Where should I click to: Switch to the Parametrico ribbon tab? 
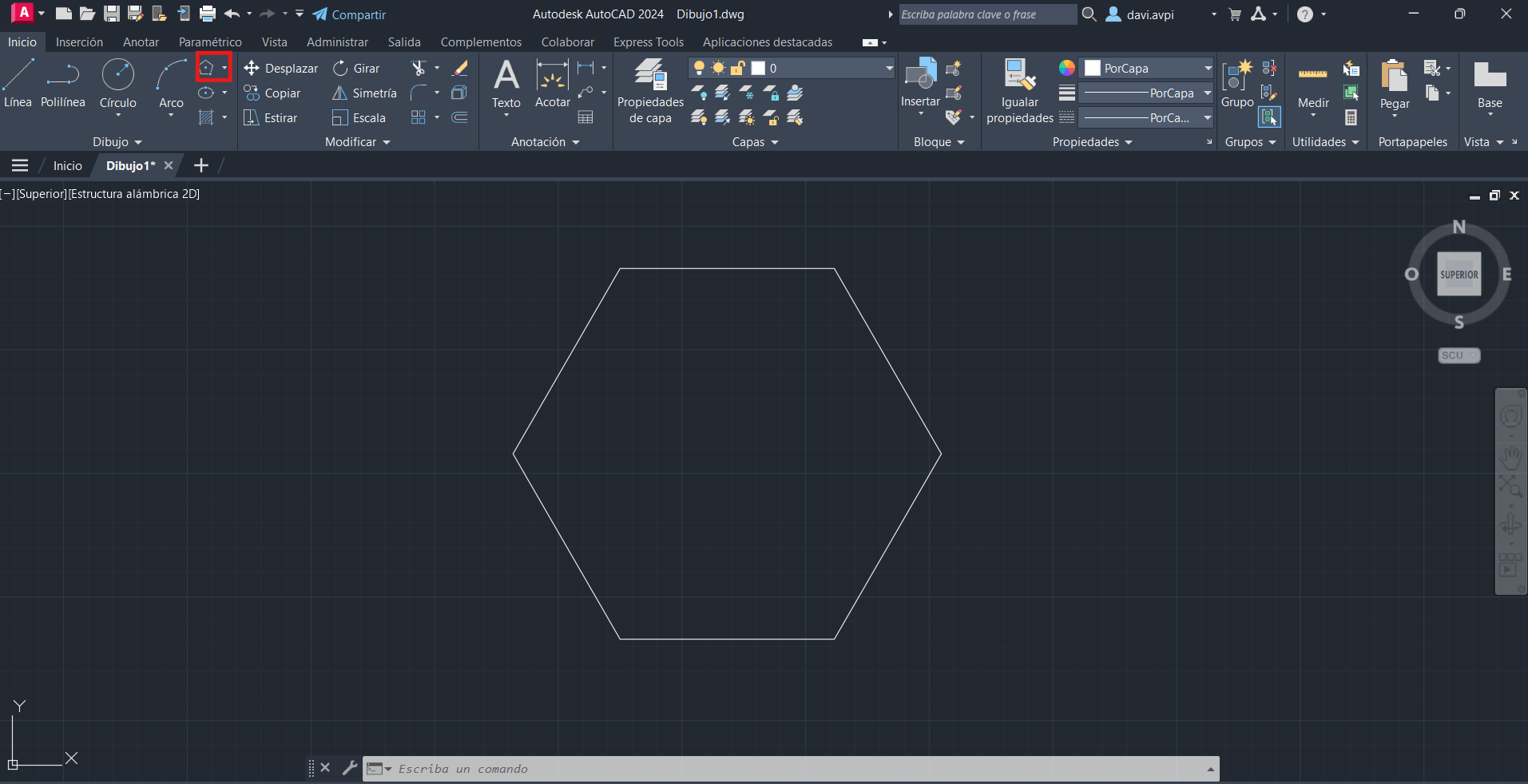point(210,42)
